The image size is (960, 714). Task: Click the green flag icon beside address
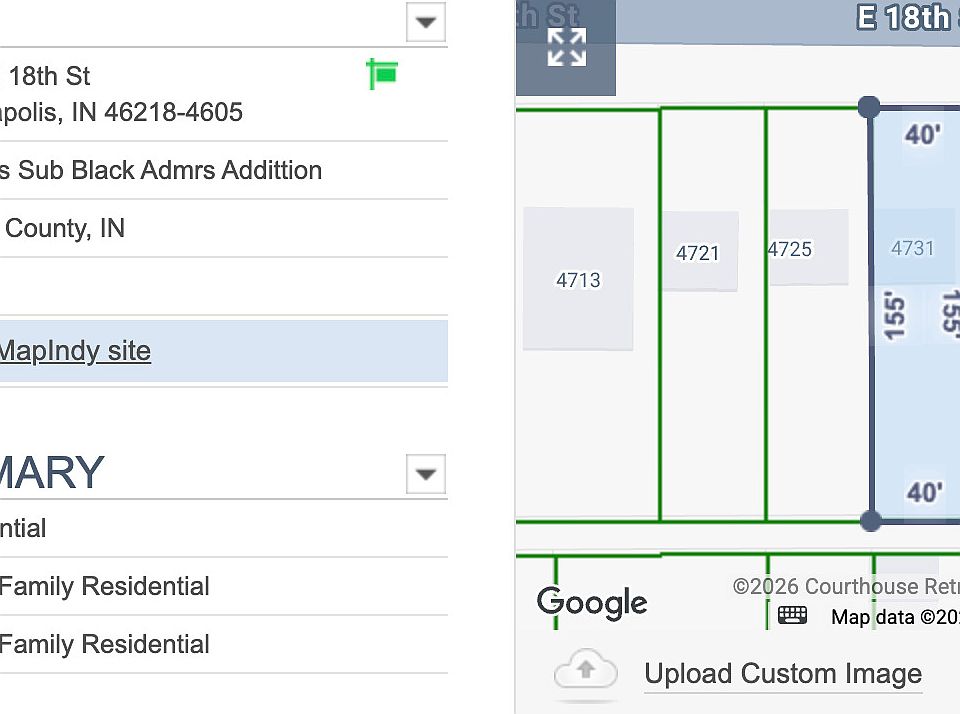(382, 73)
